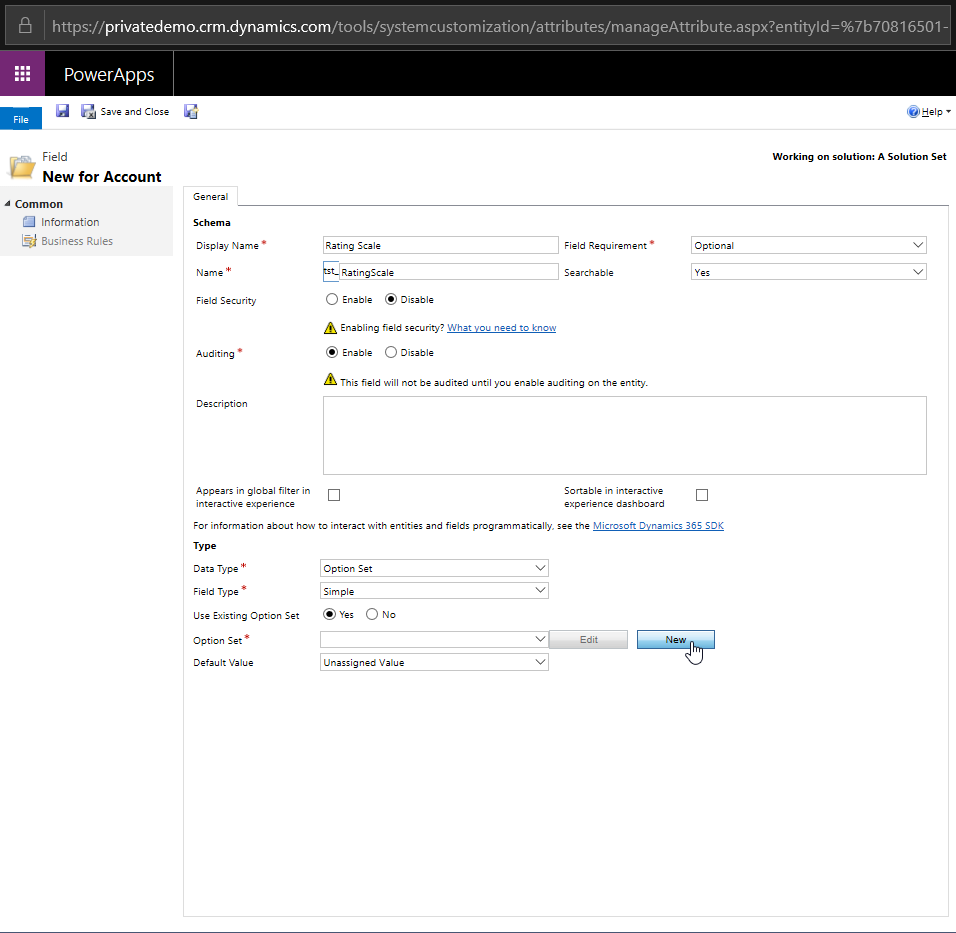Expand the Data Type dropdown
This screenshot has height=933, width=956.
tap(434, 568)
